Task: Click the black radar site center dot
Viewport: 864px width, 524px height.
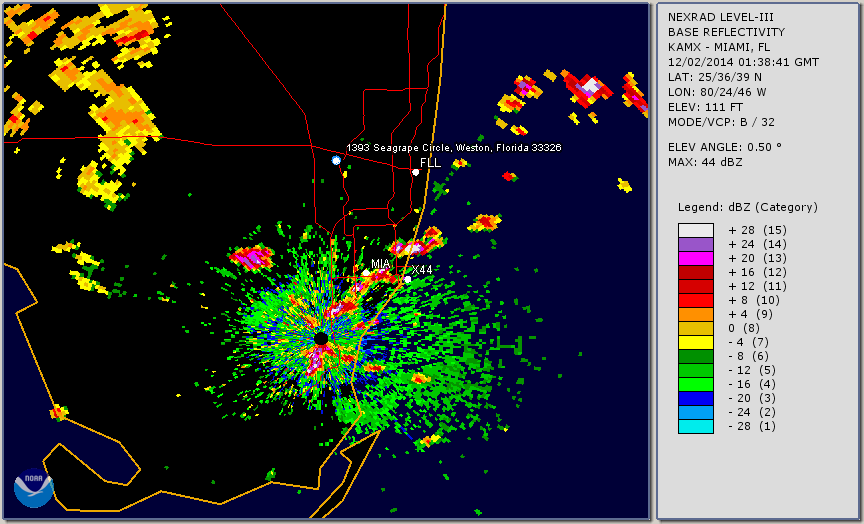Action: point(321,338)
